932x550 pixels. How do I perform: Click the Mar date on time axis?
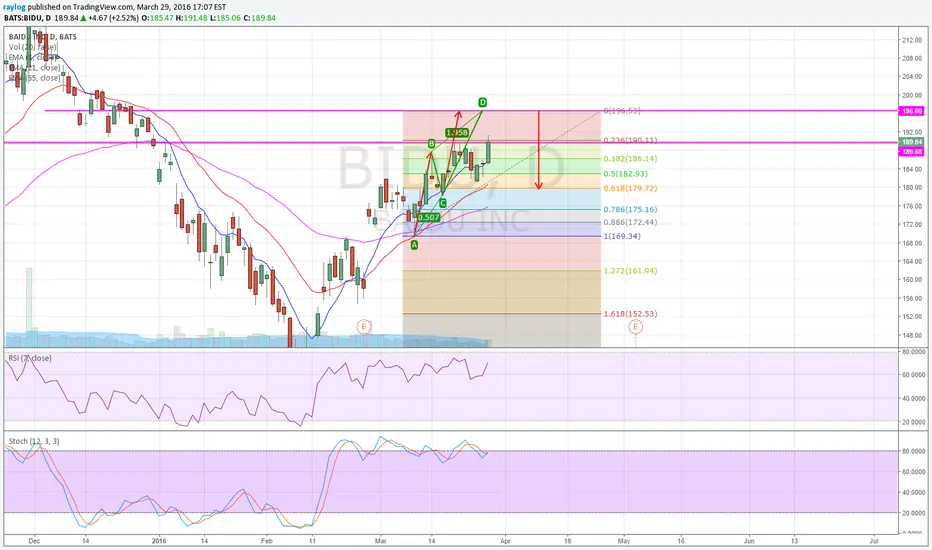[x=381, y=541]
